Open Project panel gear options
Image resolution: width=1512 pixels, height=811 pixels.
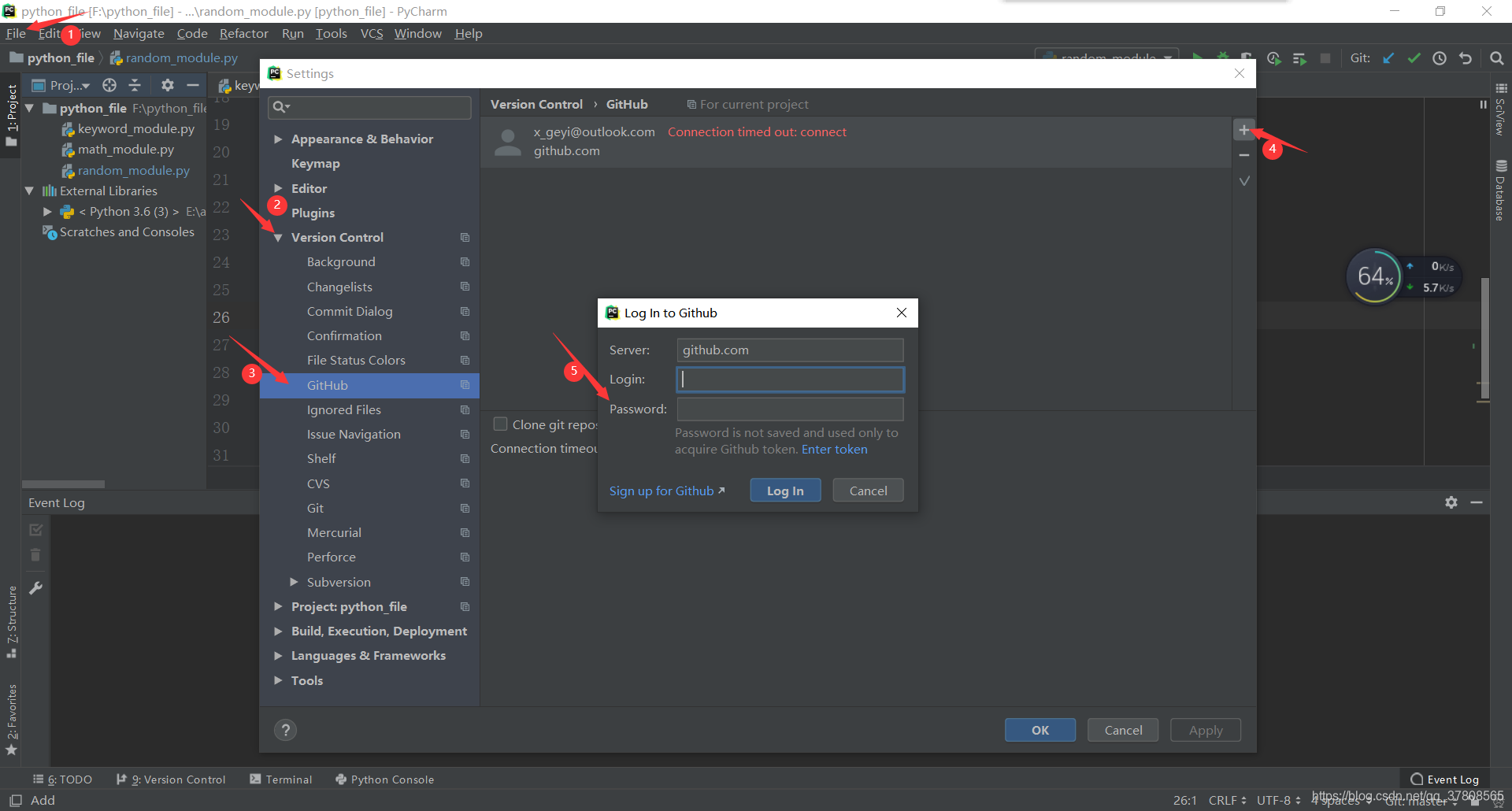tap(167, 85)
